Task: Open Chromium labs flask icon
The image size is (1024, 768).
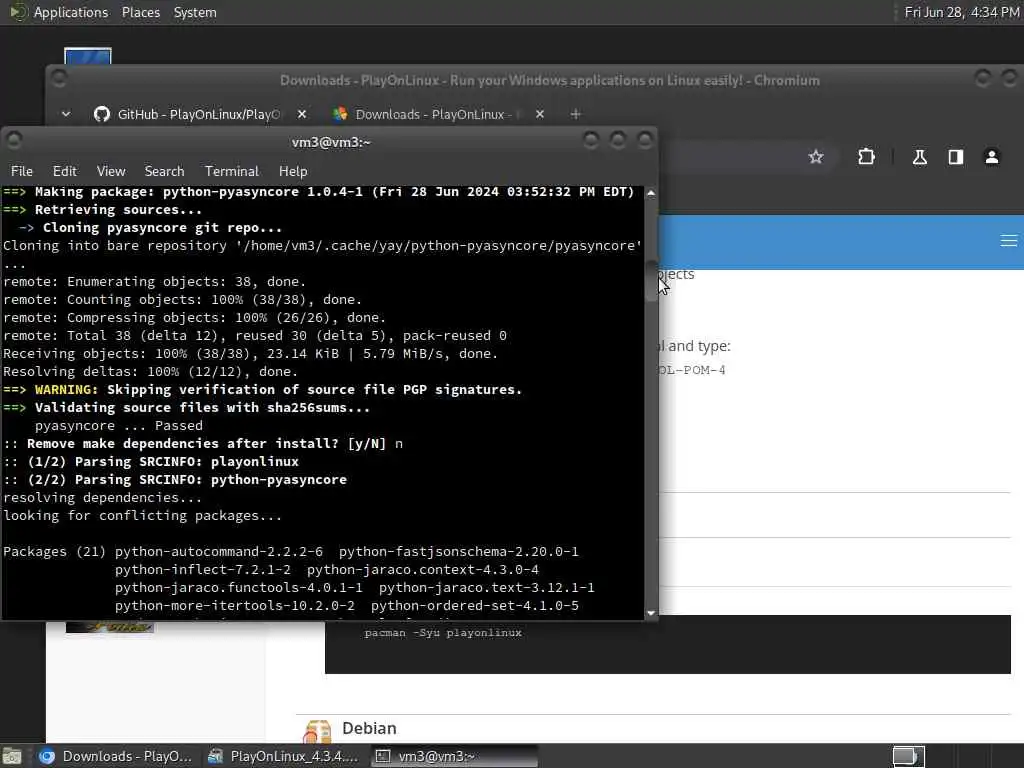Action: point(920,157)
